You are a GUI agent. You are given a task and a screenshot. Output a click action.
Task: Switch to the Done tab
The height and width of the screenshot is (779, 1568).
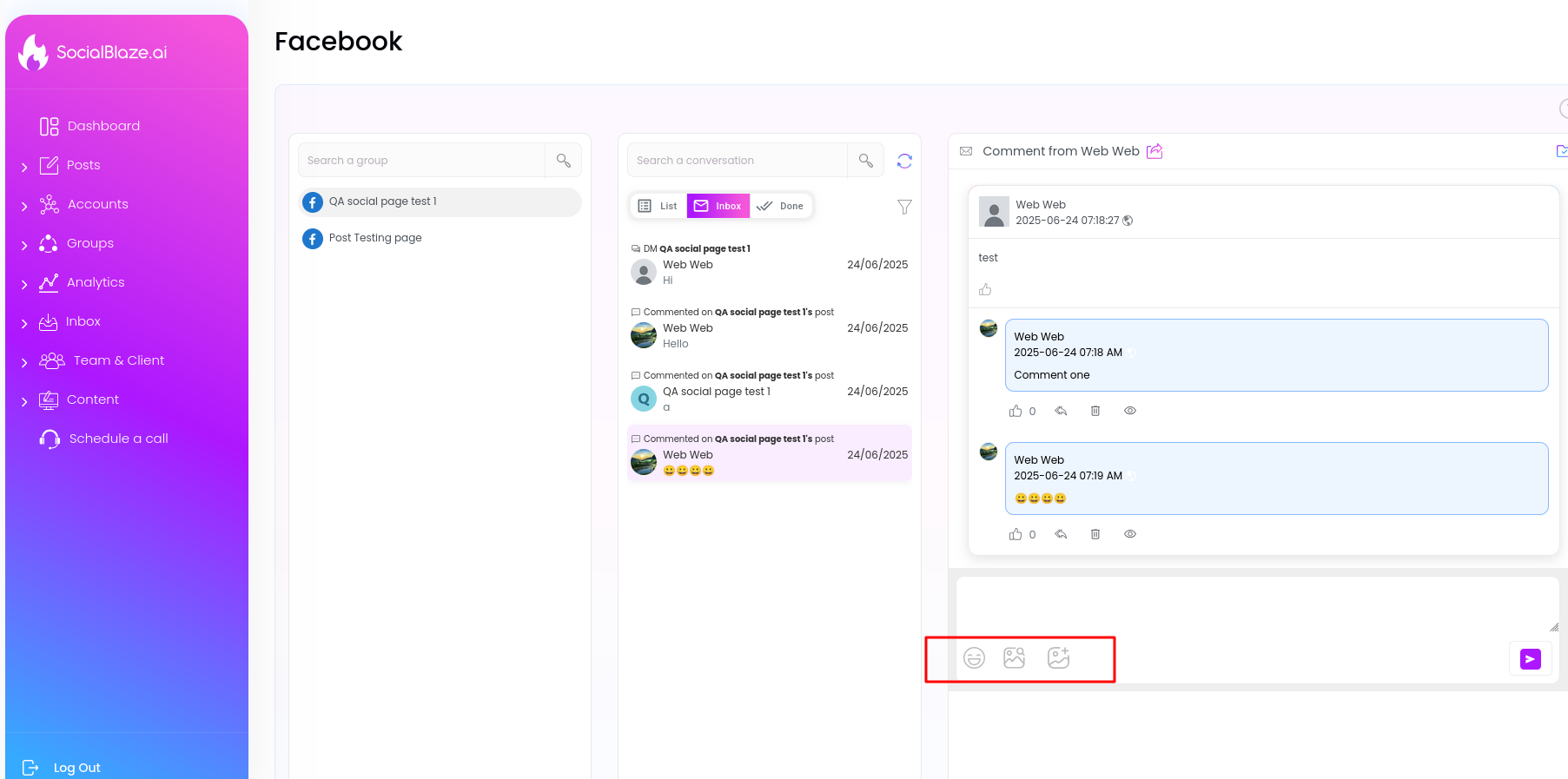[x=780, y=206]
